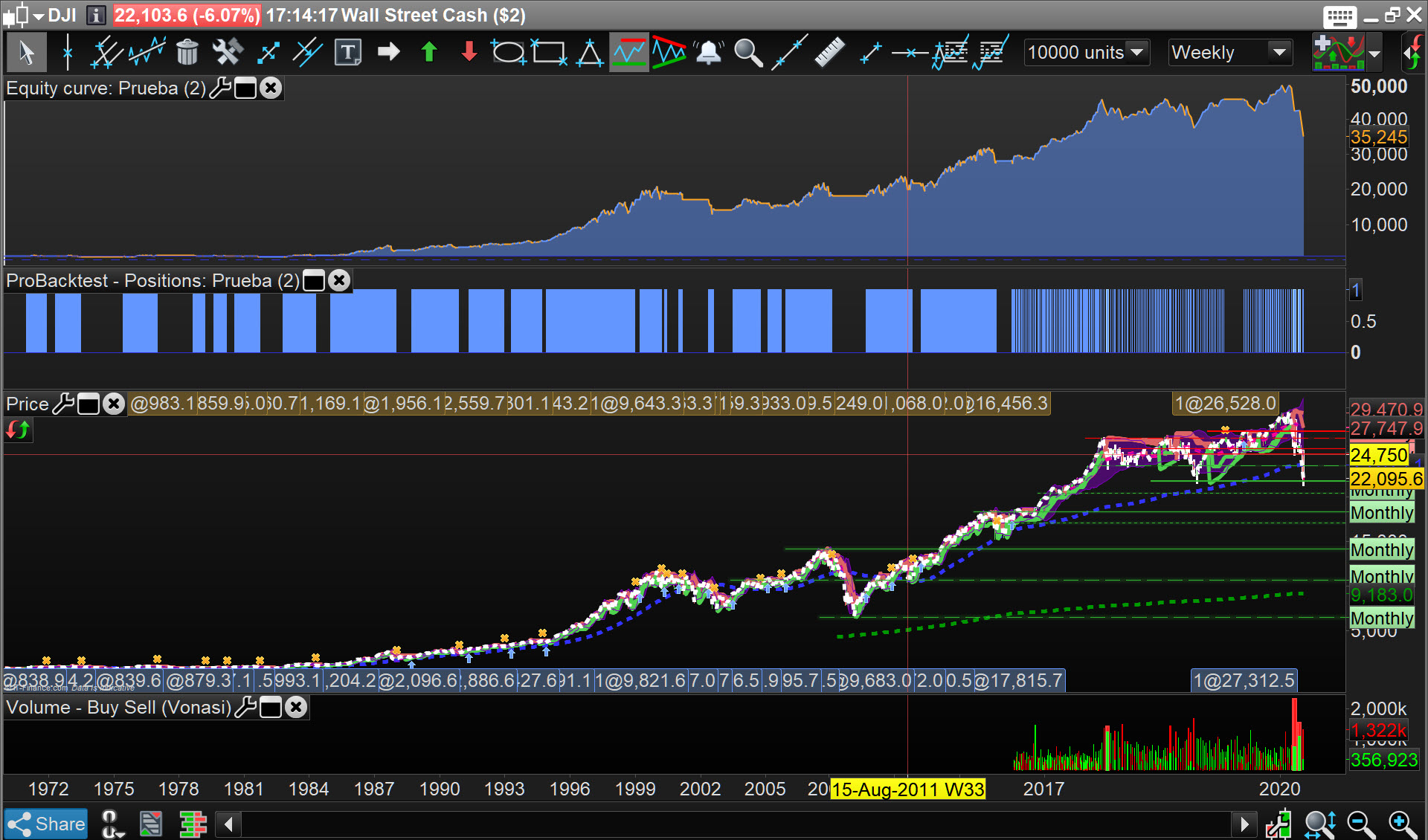Open Equity curve wrench settings
This screenshot has width=1428, height=840.
click(220, 88)
